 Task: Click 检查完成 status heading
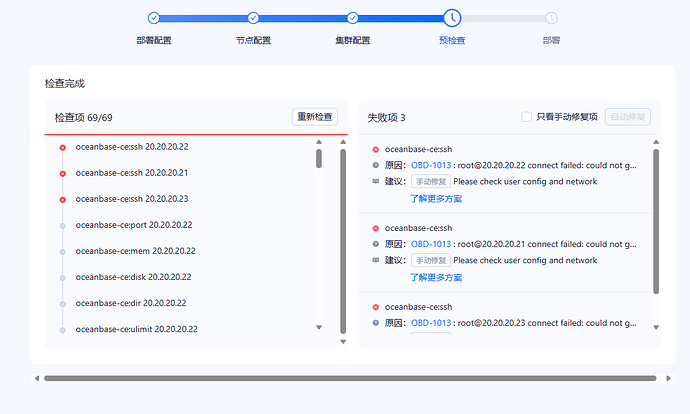click(x=65, y=84)
